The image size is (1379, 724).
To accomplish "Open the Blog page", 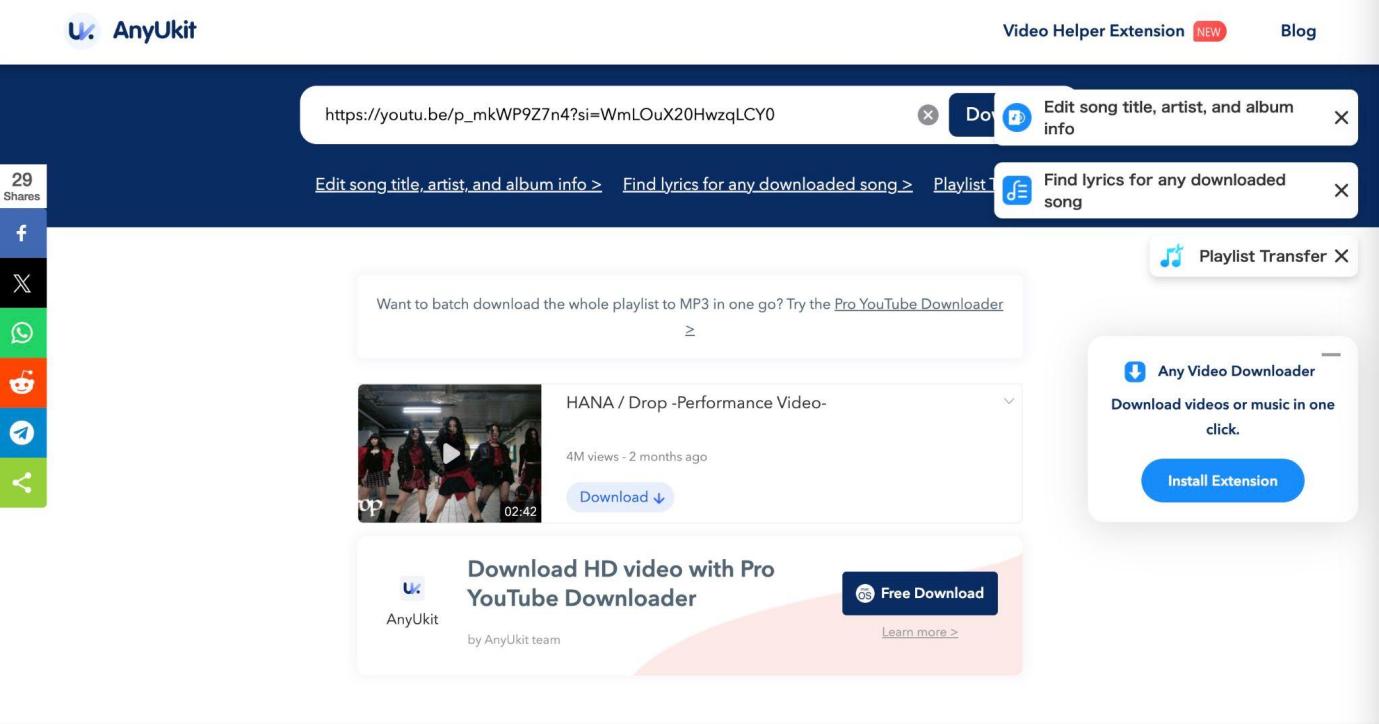I will coord(1298,31).
